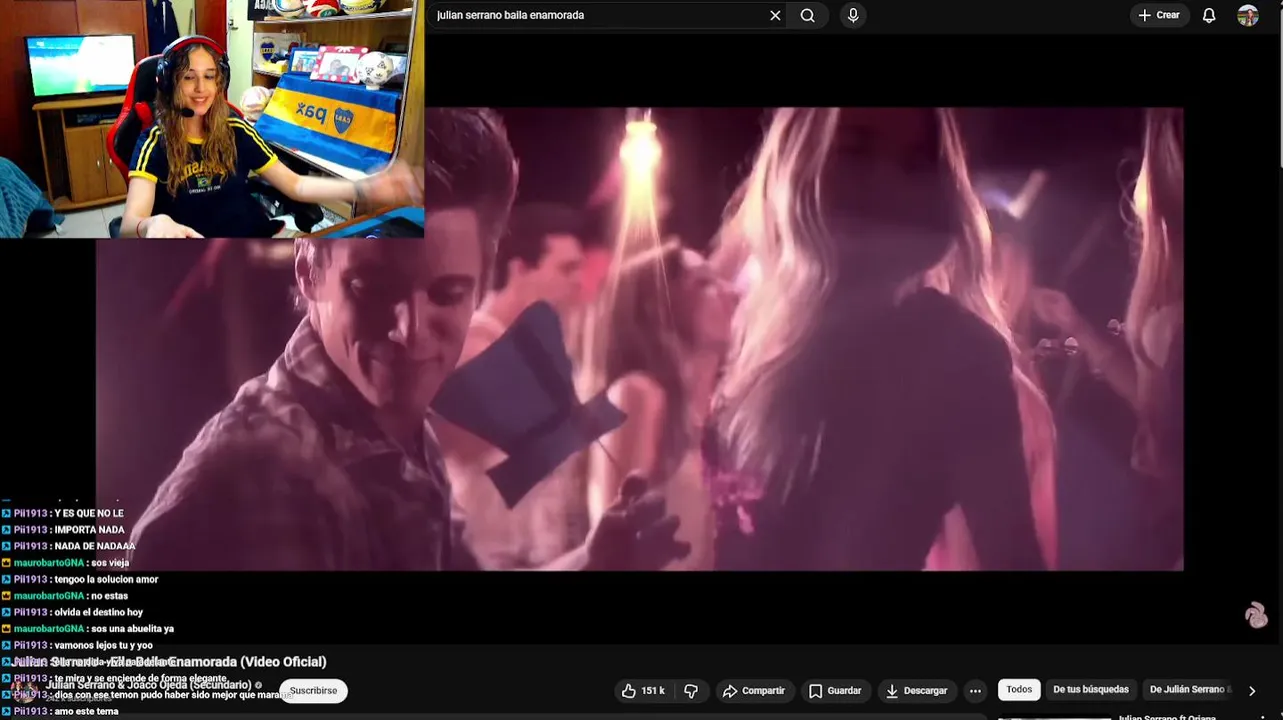Like the video with 151 k thumbs up

[x=643, y=691]
